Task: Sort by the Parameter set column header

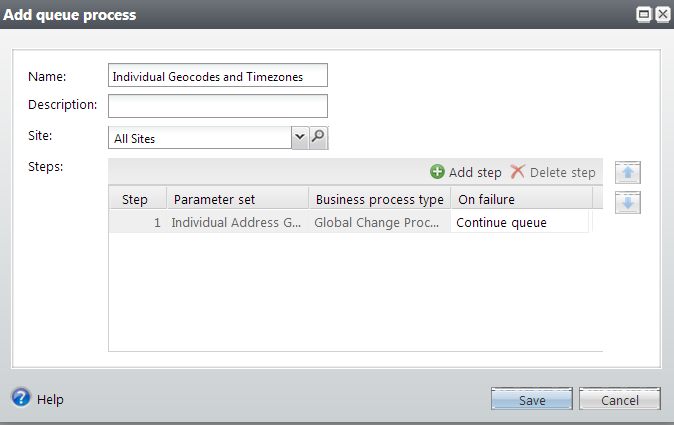Action: click(236, 199)
